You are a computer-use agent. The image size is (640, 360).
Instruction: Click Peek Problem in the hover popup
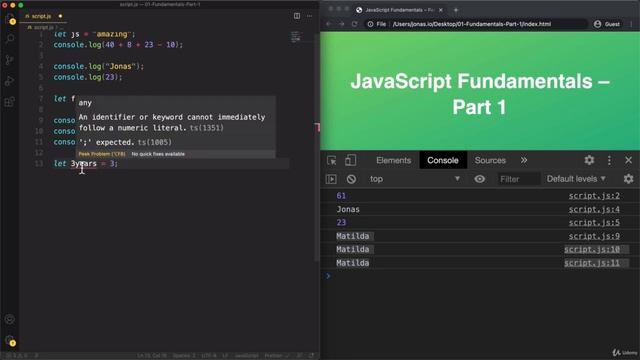pyautogui.click(x=102, y=154)
